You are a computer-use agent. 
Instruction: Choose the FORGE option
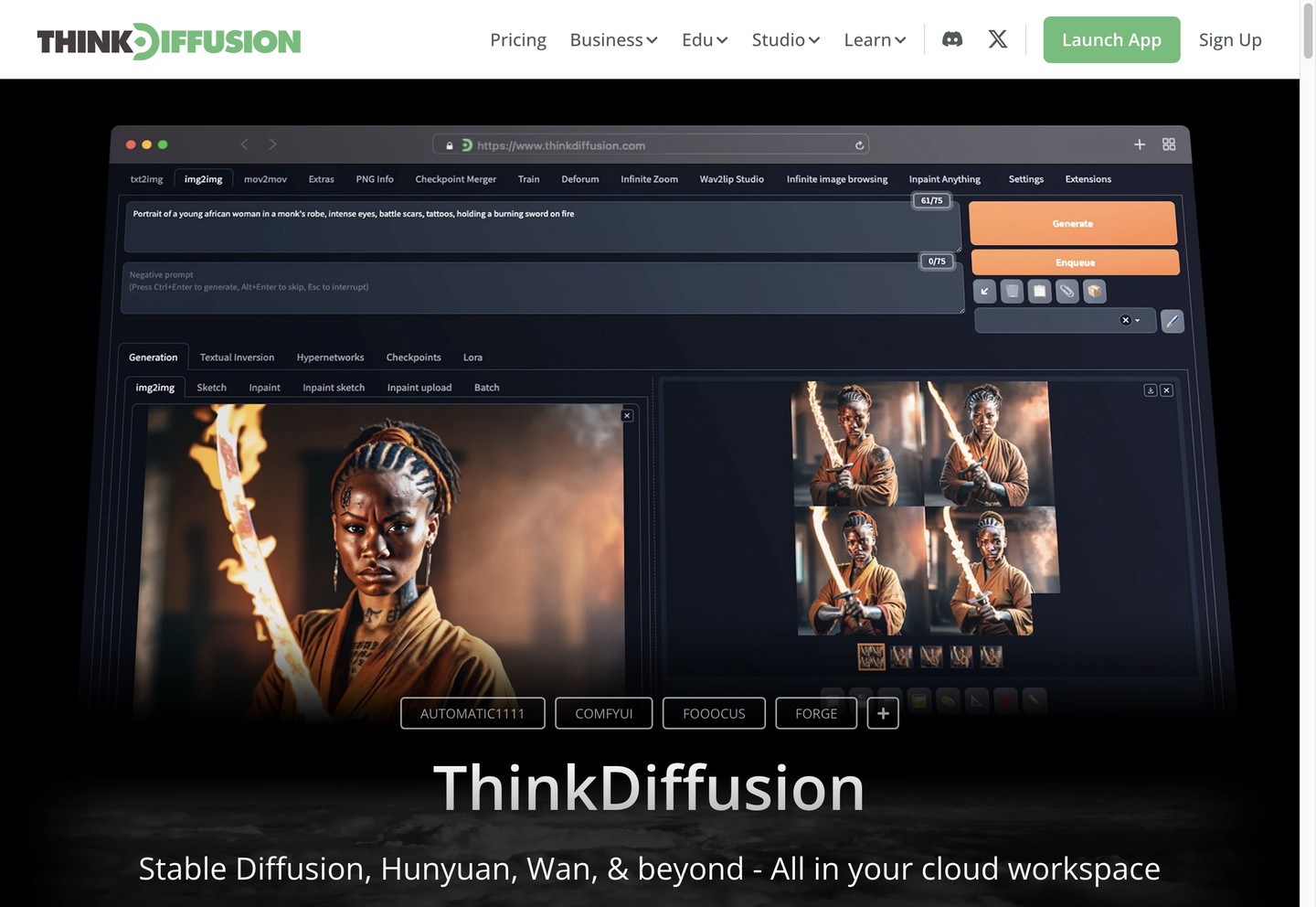[815, 713]
